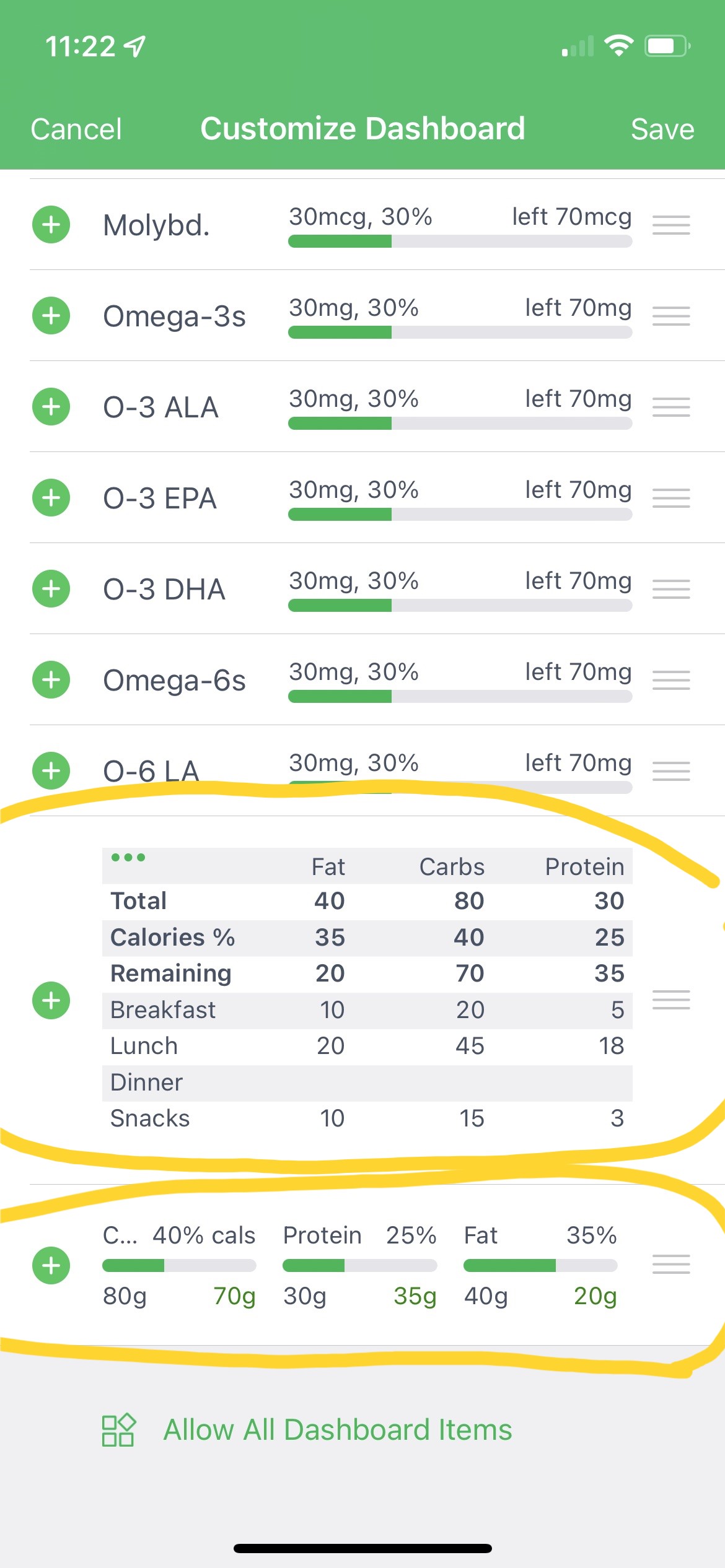Add O-3 EPA using its plus icon
The width and height of the screenshot is (725, 1568).
[51, 498]
